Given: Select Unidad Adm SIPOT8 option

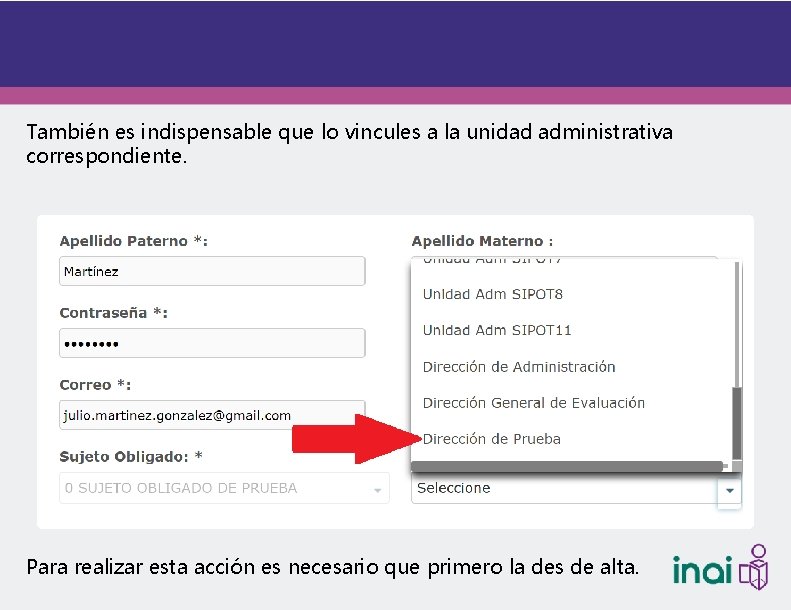Looking at the screenshot, I should pos(492,294).
